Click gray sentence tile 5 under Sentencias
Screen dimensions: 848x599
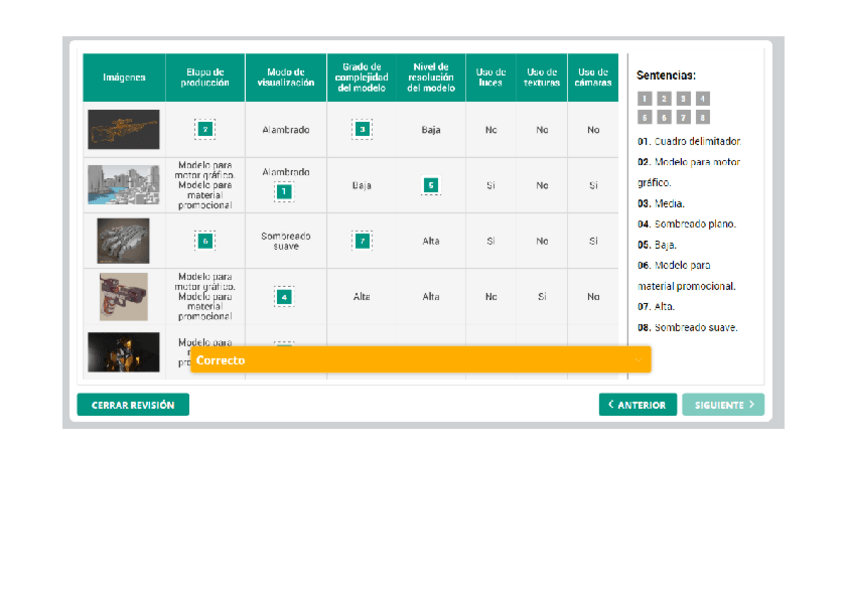click(x=644, y=117)
